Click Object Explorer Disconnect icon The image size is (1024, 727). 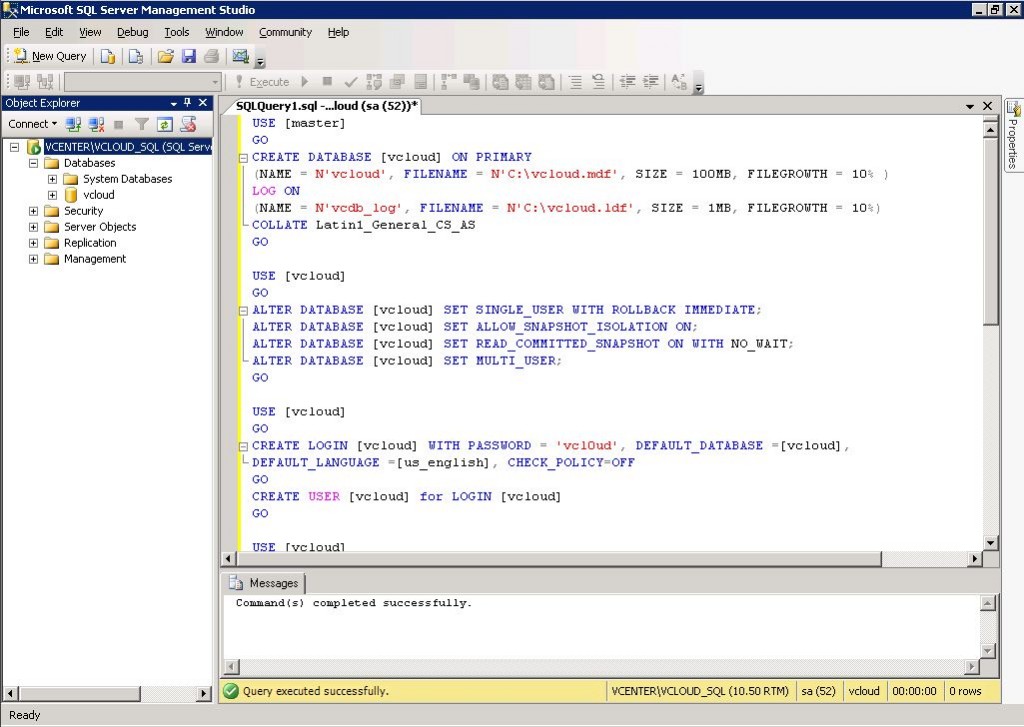click(x=97, y=124)
